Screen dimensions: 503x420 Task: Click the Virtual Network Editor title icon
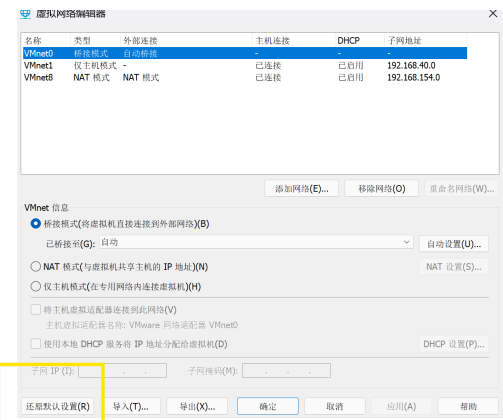click(25, 14)
